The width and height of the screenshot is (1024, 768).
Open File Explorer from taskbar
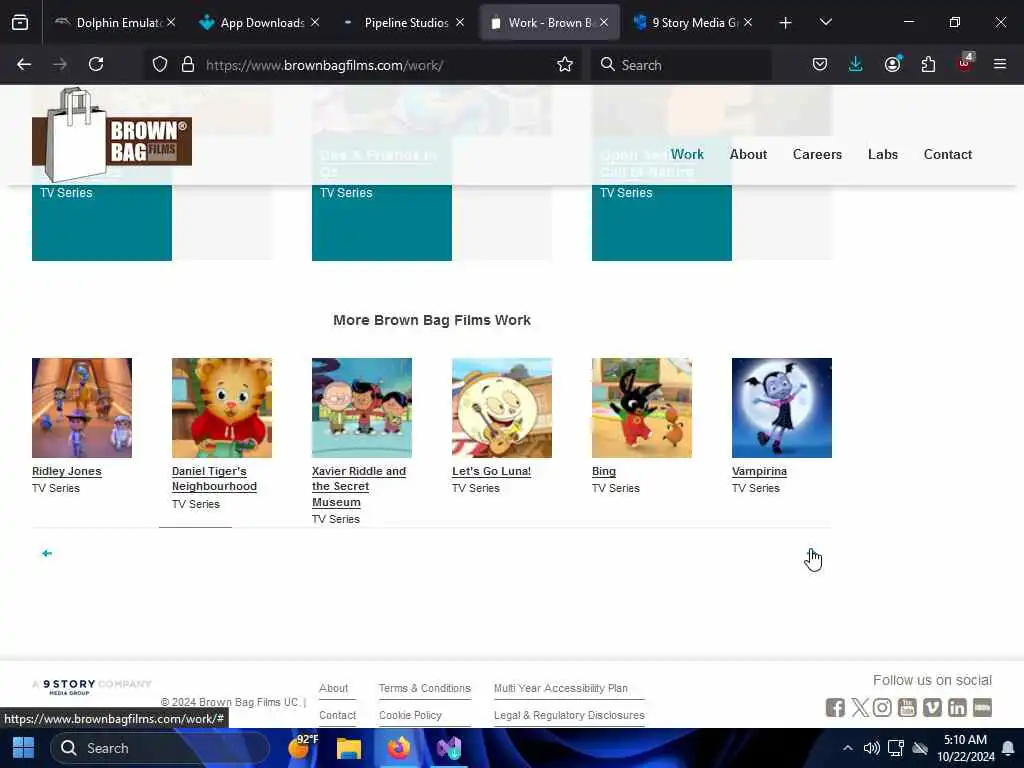coord(349,748)
